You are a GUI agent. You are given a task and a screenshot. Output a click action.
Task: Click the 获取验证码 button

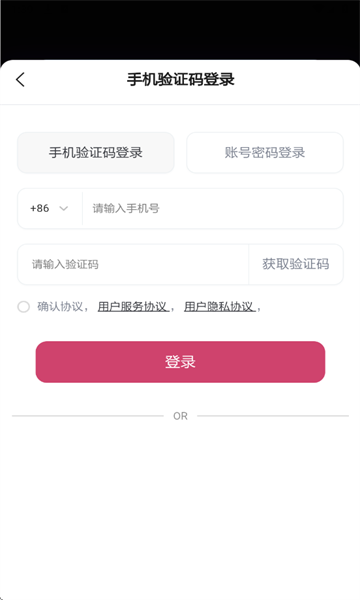pyautogui.click(x=296, y=264)
